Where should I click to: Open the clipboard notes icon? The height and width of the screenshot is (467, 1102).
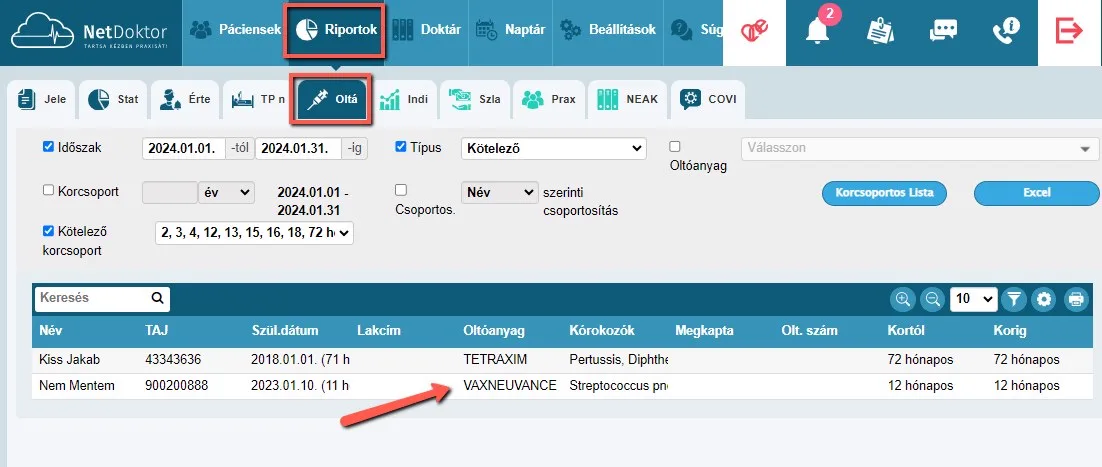[x=880, y=31]
